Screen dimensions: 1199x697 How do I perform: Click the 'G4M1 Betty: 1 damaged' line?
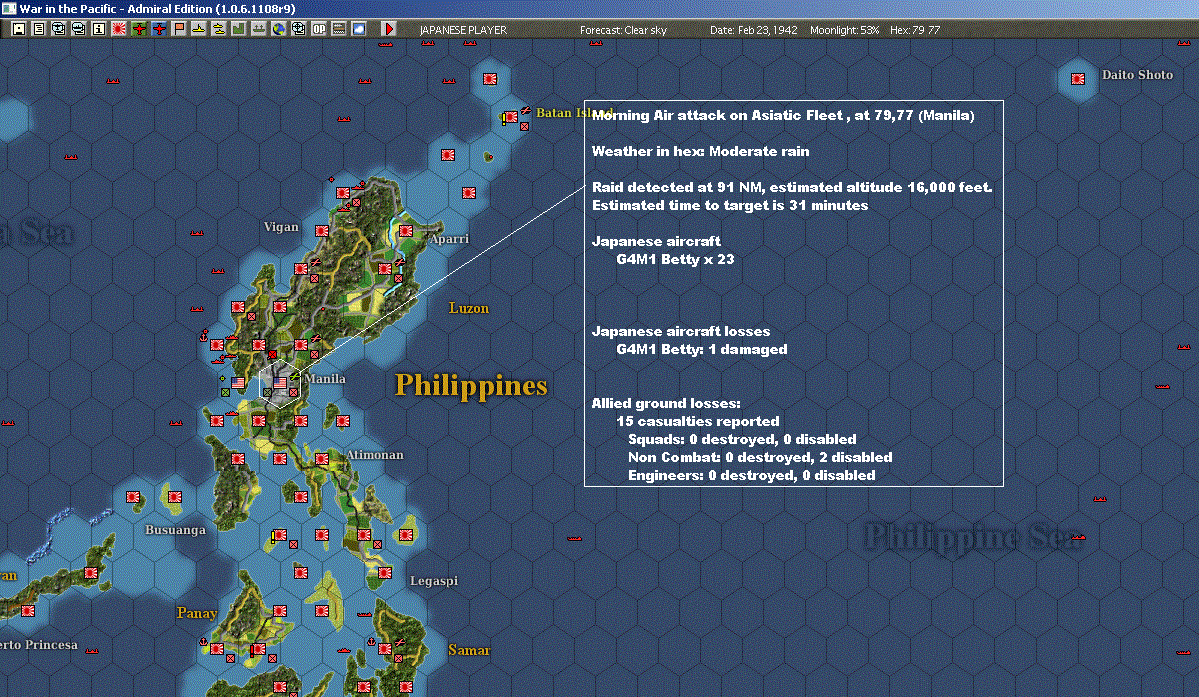[x=702, y=349]
